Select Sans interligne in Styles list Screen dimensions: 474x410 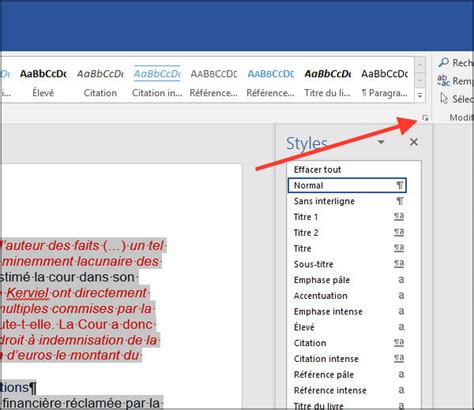click(347, 201)
